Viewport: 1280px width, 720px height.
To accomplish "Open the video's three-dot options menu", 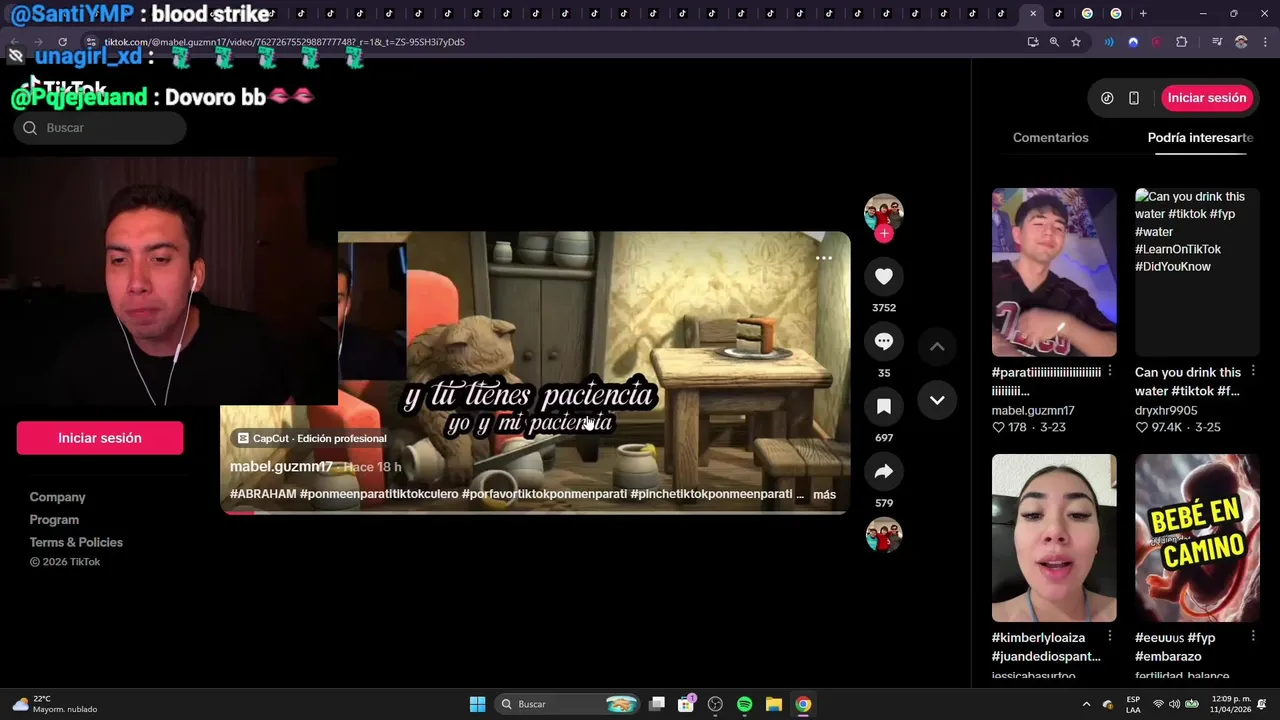I will (824, 258).
